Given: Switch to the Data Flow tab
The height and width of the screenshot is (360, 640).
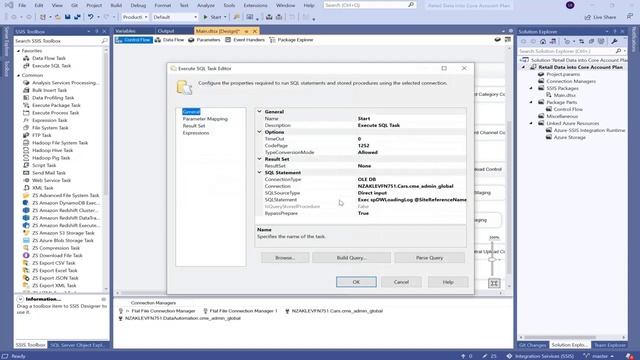Looking at the screenshot, I should (169, 40).
